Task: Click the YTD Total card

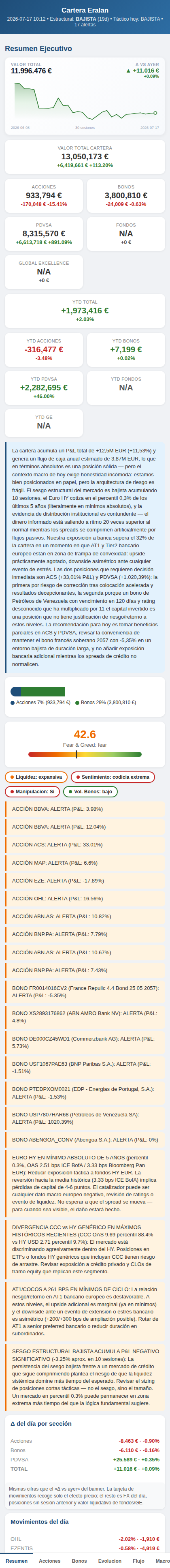Action: (x=85, y=311)
